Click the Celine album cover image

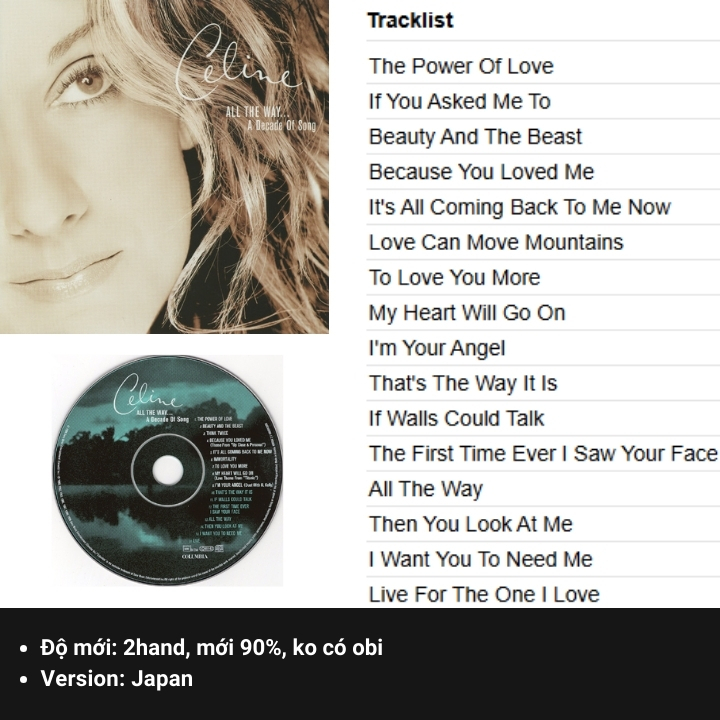click(x=164, y=167)
